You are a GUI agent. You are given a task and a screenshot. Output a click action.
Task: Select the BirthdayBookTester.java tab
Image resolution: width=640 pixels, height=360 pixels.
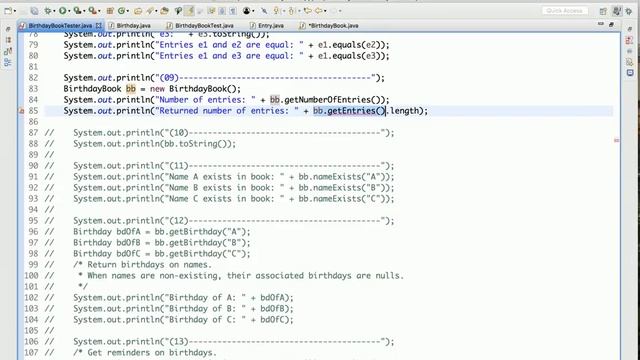point(60,25)
